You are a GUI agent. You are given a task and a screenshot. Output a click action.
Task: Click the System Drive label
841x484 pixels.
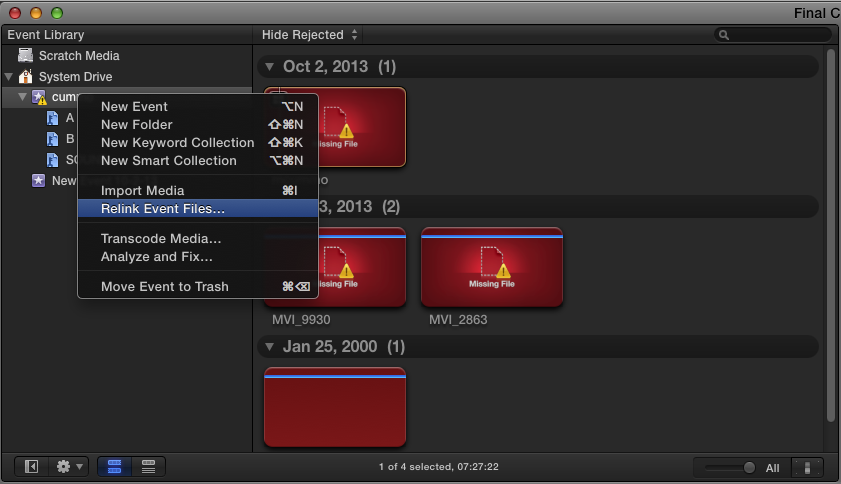coord(76,77)
